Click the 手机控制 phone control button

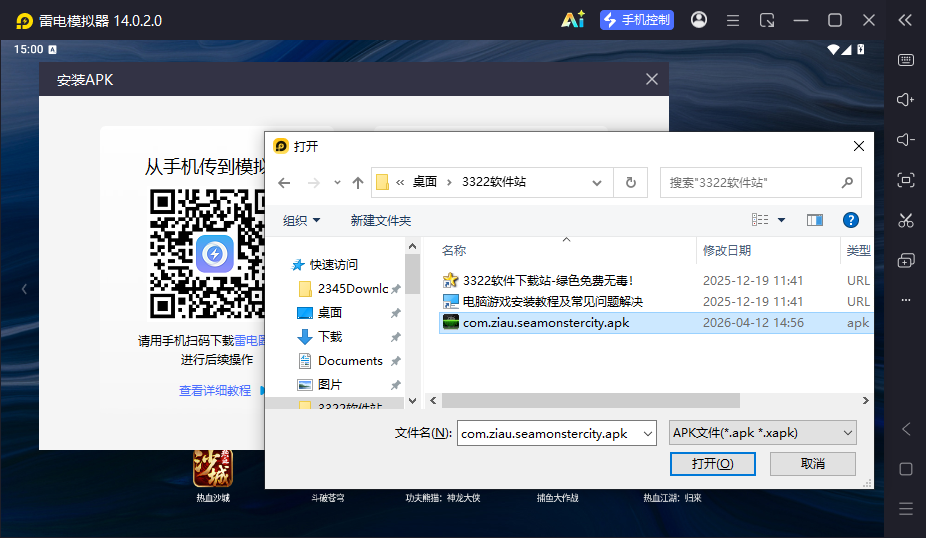click(x=637, y=20)
